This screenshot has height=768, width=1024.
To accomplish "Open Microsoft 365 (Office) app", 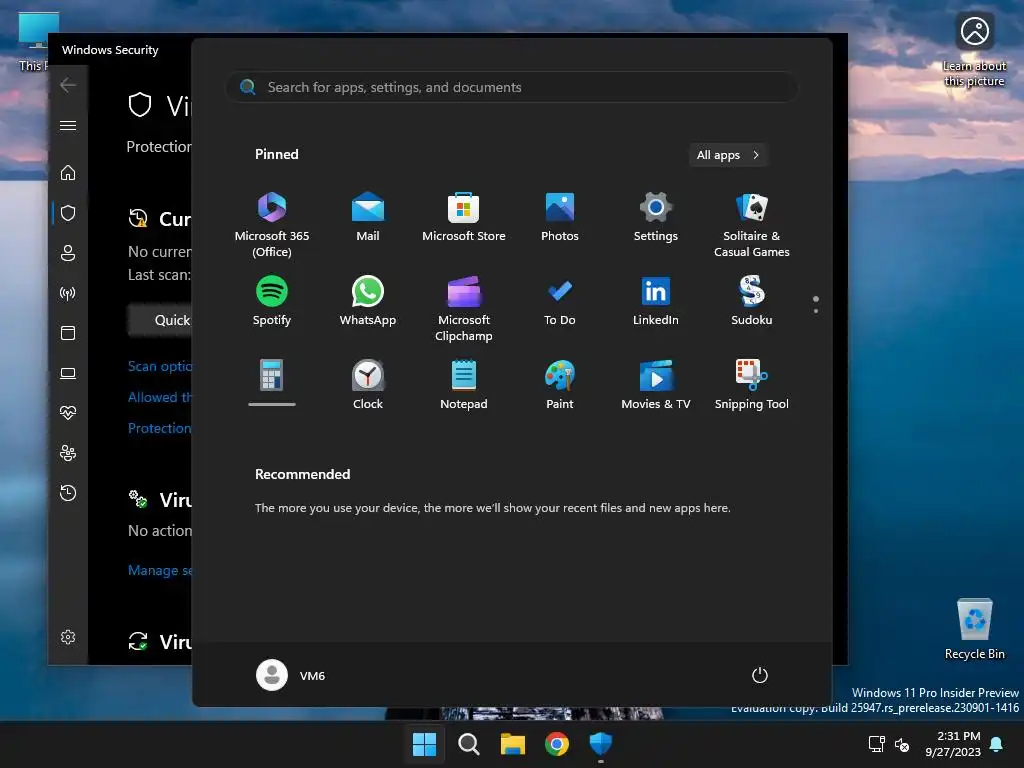I will [272, 225].
